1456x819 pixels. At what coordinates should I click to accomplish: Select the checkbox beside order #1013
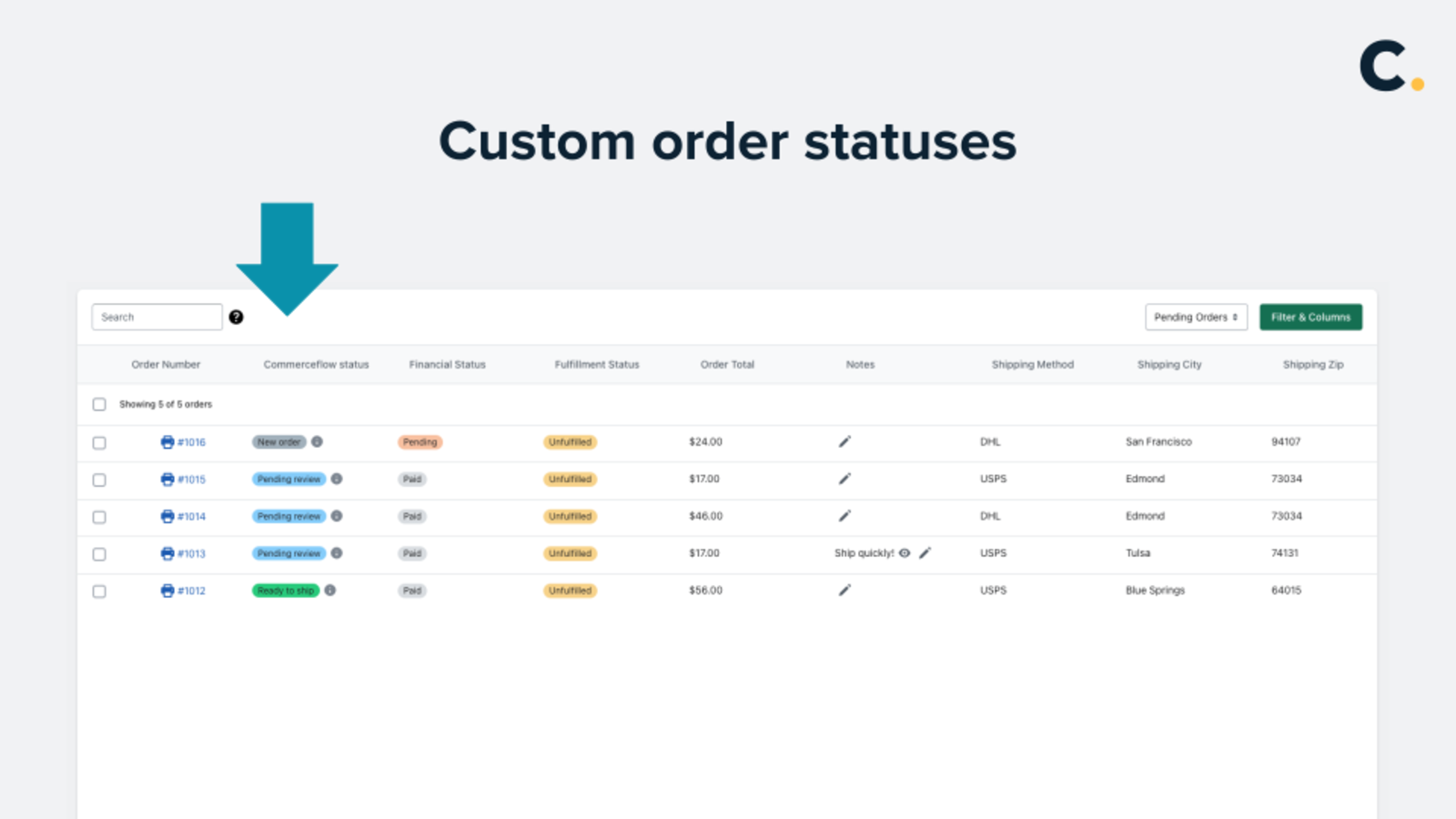(99, 553)
